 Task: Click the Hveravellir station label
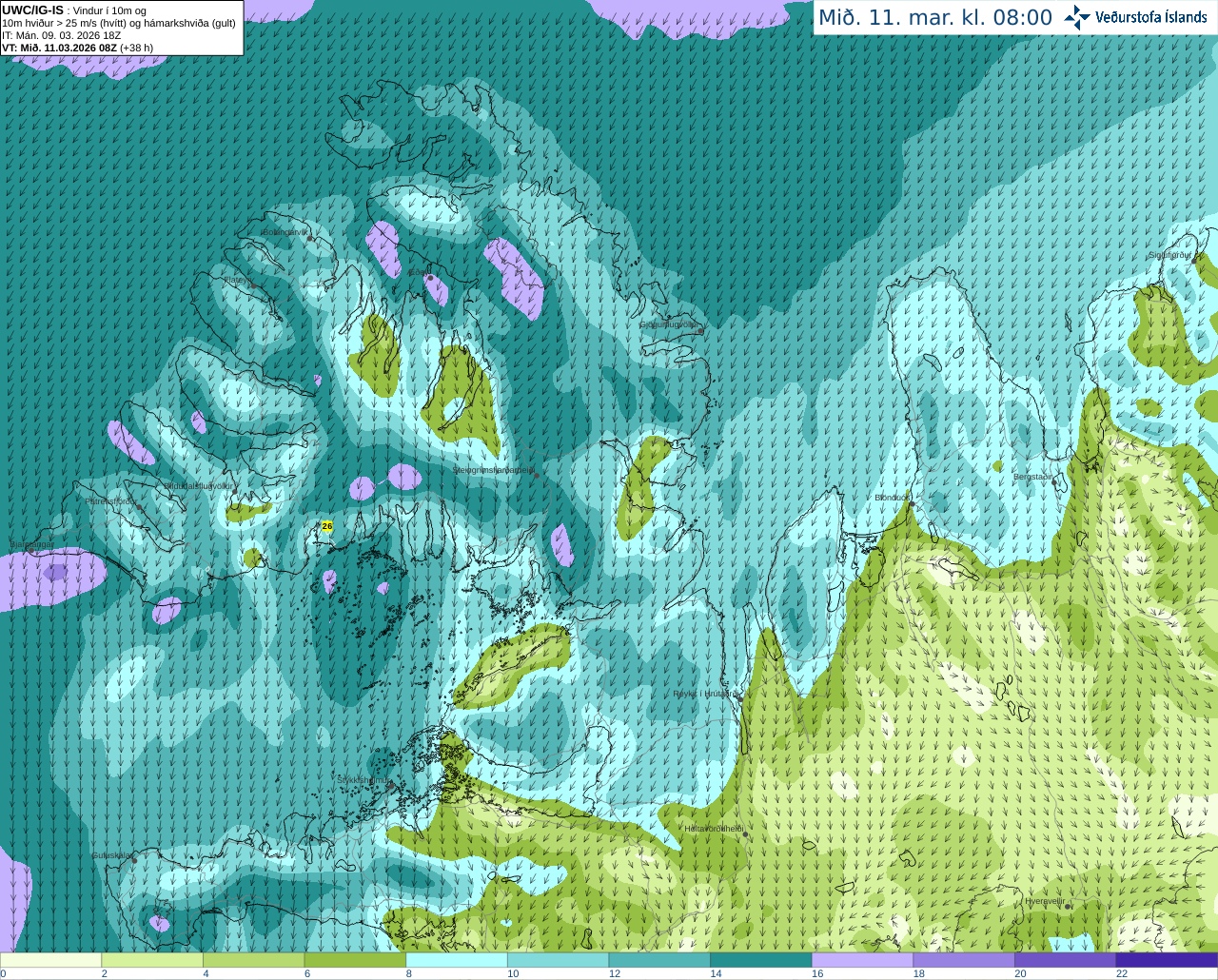click(1044, 901)
